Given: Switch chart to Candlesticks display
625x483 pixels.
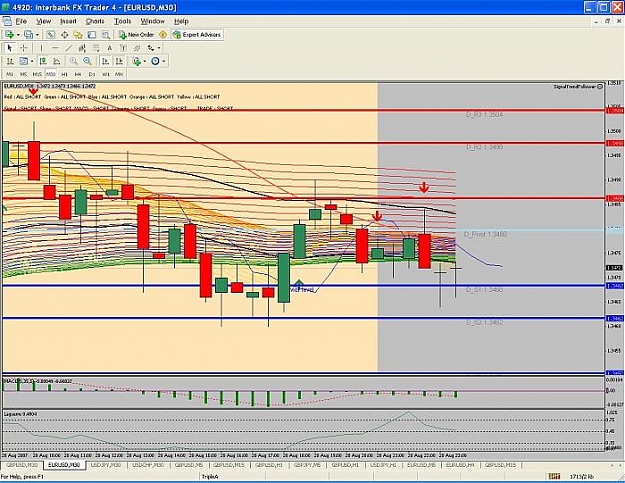Looking at the screenshot, I should [x=43, y=61].
